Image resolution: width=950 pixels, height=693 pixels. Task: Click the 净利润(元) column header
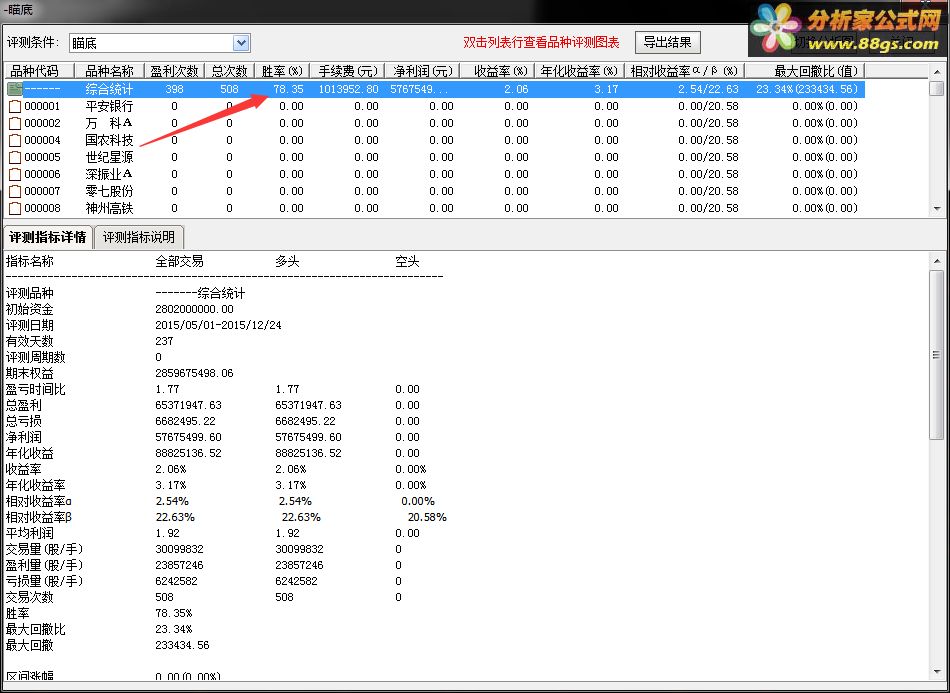[423, 71]
